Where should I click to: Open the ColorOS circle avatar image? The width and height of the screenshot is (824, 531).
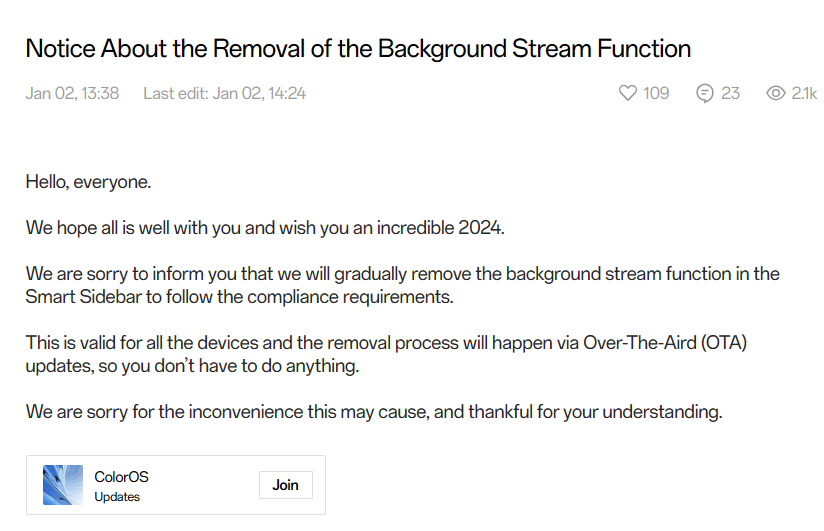pos(63,485)
